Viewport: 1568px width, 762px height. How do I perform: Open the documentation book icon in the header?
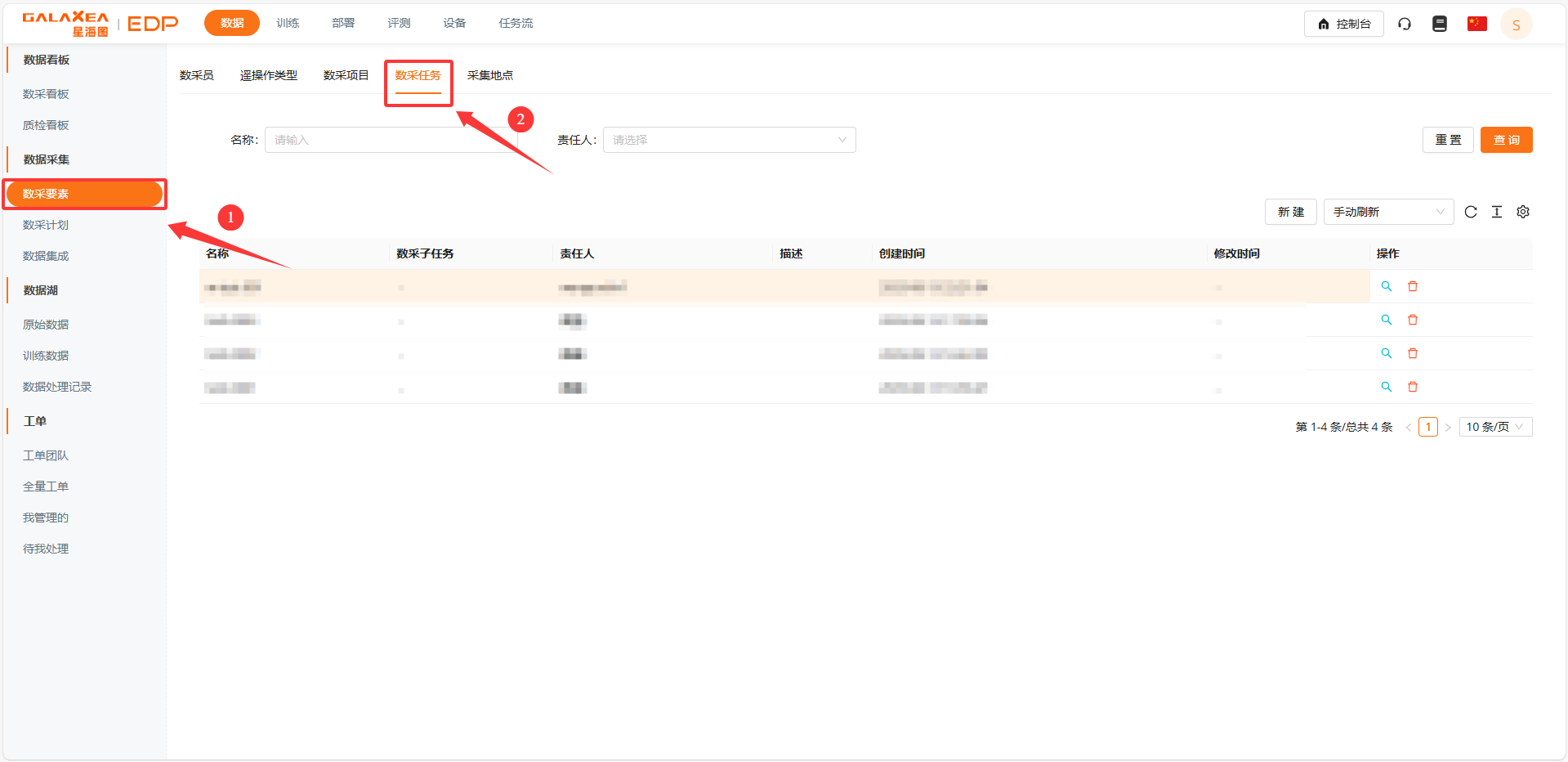[1440, 24]
